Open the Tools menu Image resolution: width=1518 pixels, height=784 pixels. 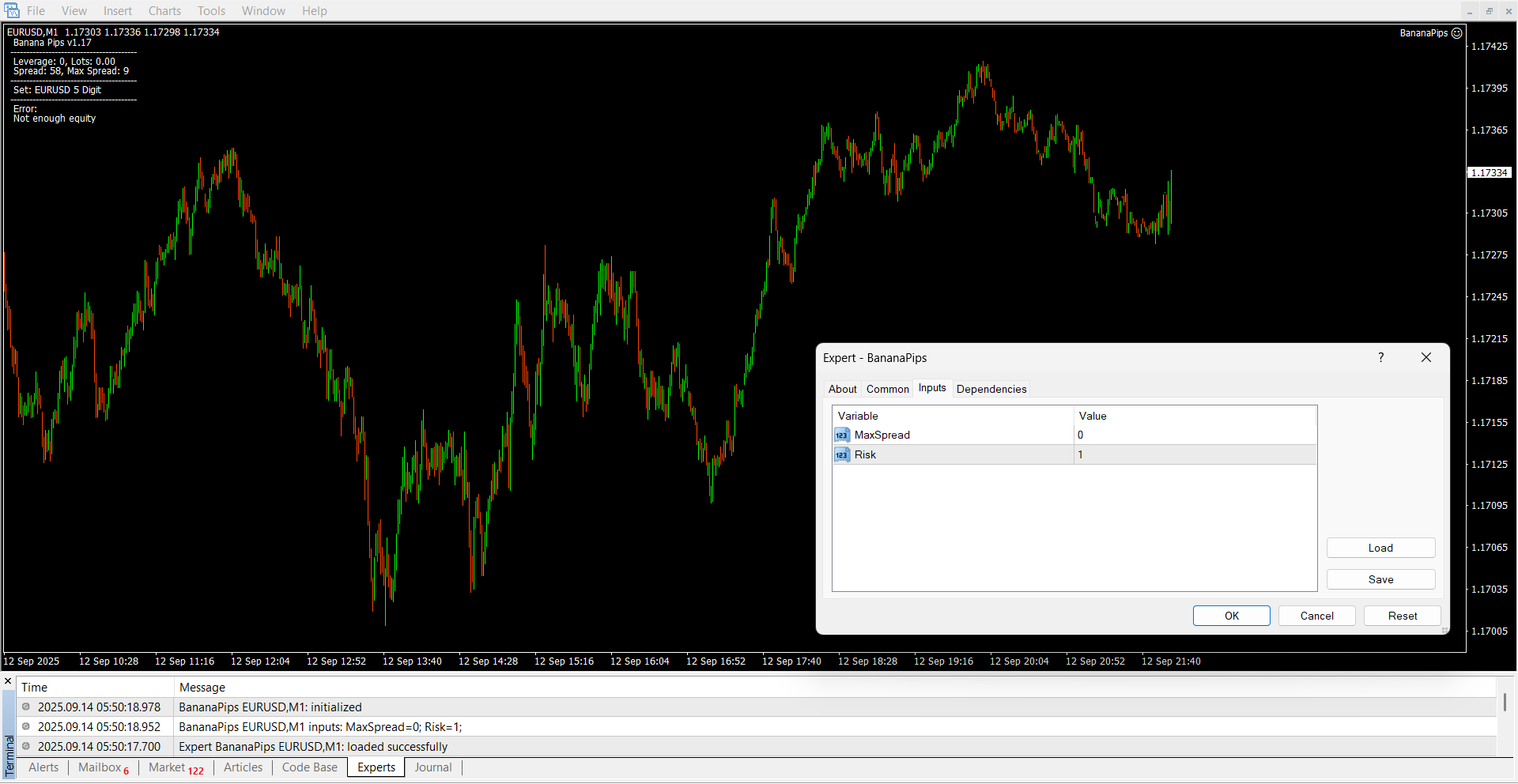tap(211, 11)
